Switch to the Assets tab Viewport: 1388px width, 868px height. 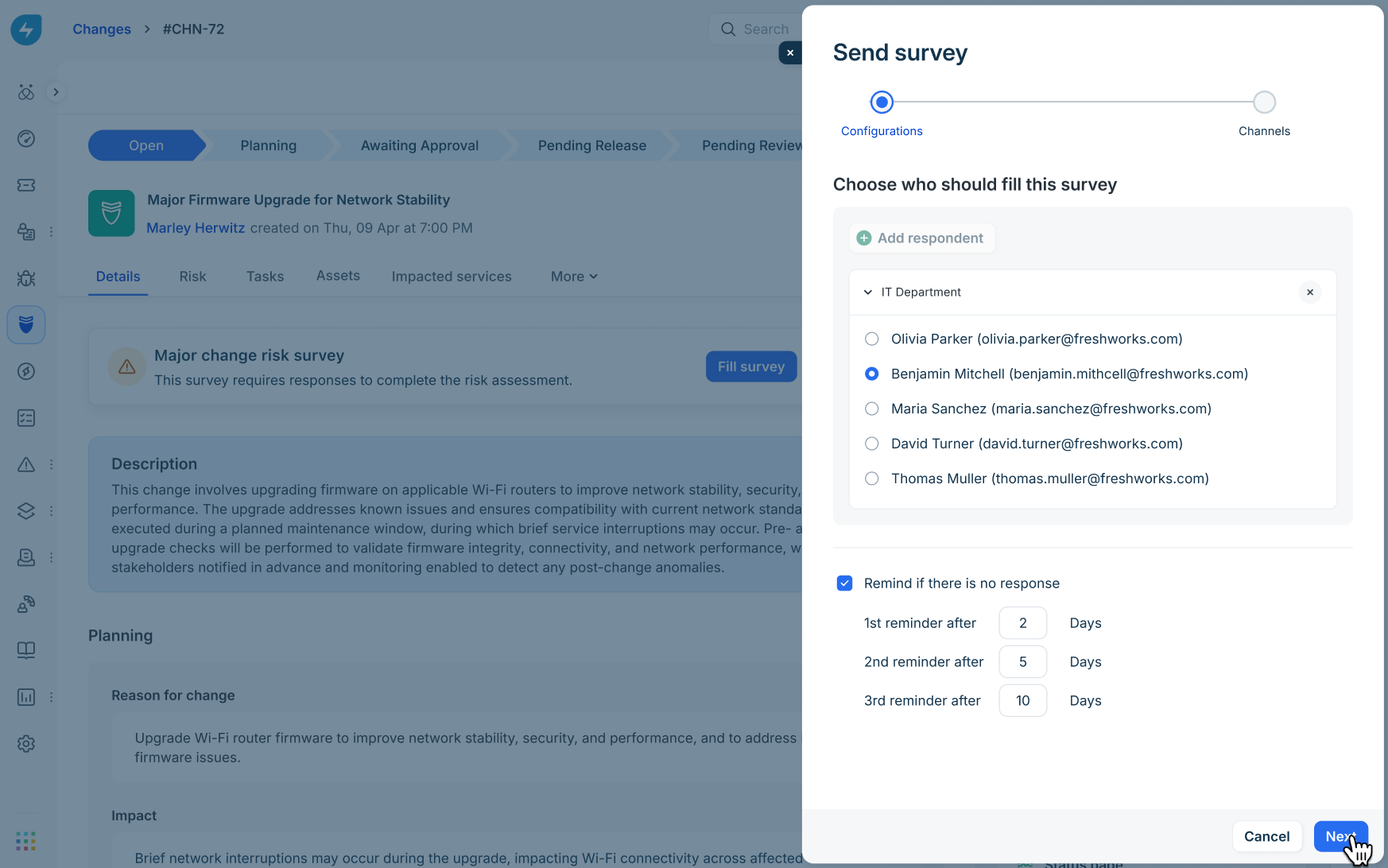338,276
